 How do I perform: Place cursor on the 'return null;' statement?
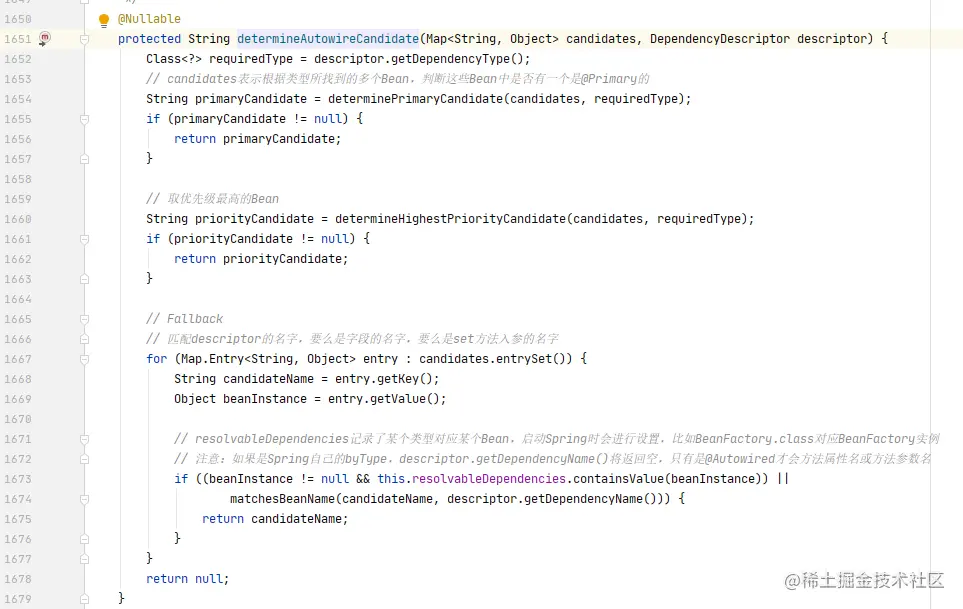tap(187, 579)
